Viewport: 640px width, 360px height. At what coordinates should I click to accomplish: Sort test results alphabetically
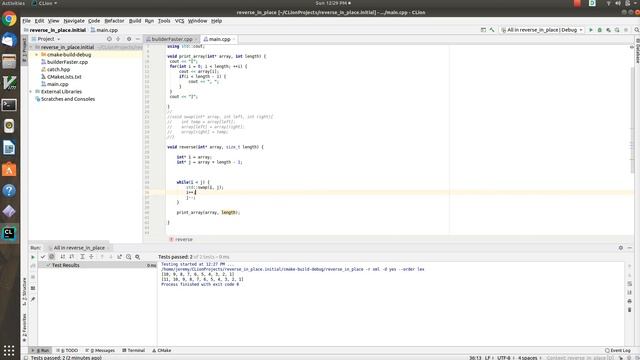click(x=62, y=257)
